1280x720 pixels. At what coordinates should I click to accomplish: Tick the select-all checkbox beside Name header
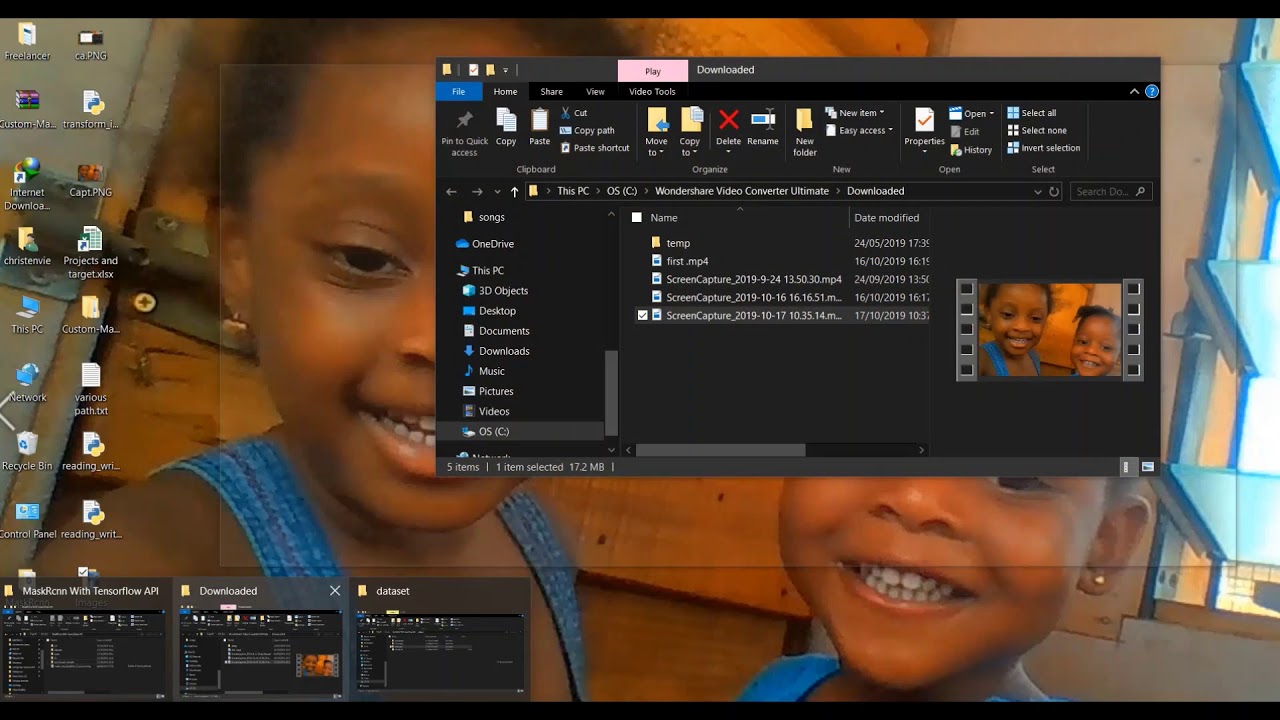tap(636, 217)
